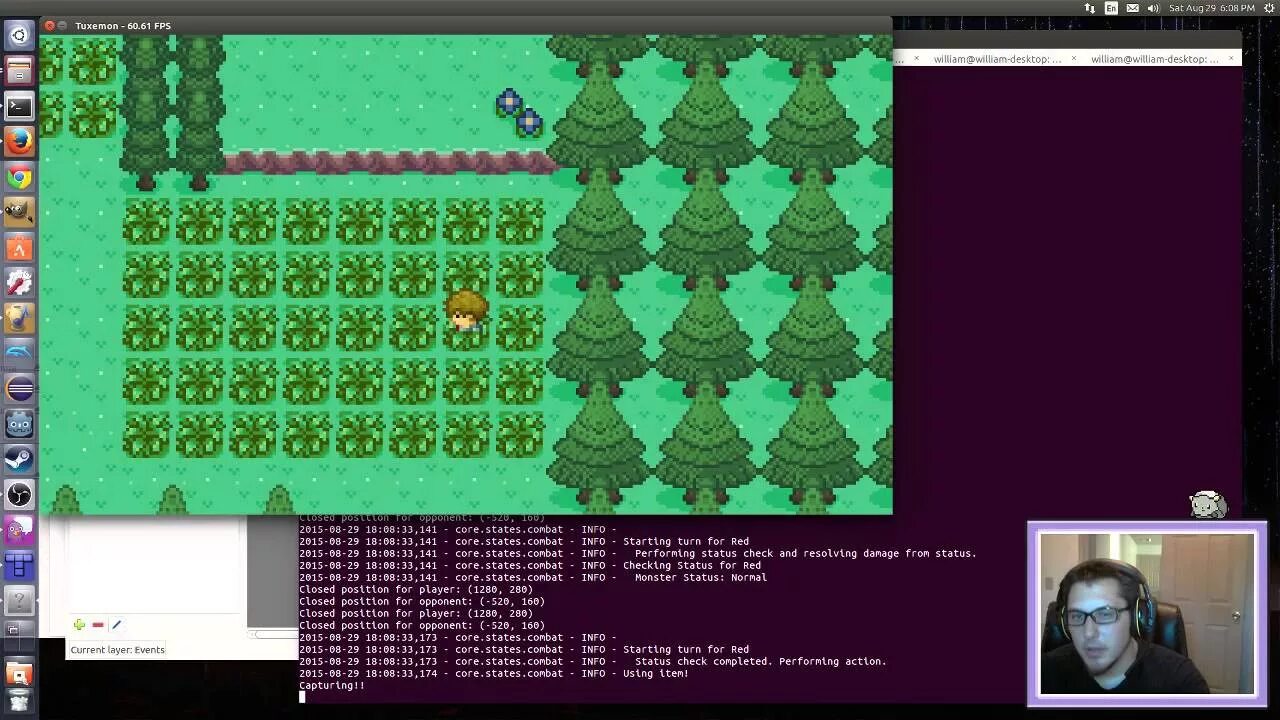The image size is (1280, 720).
Task: Open the Files manager from the dock
Action: pyautogui.click(x=19, y=71)
